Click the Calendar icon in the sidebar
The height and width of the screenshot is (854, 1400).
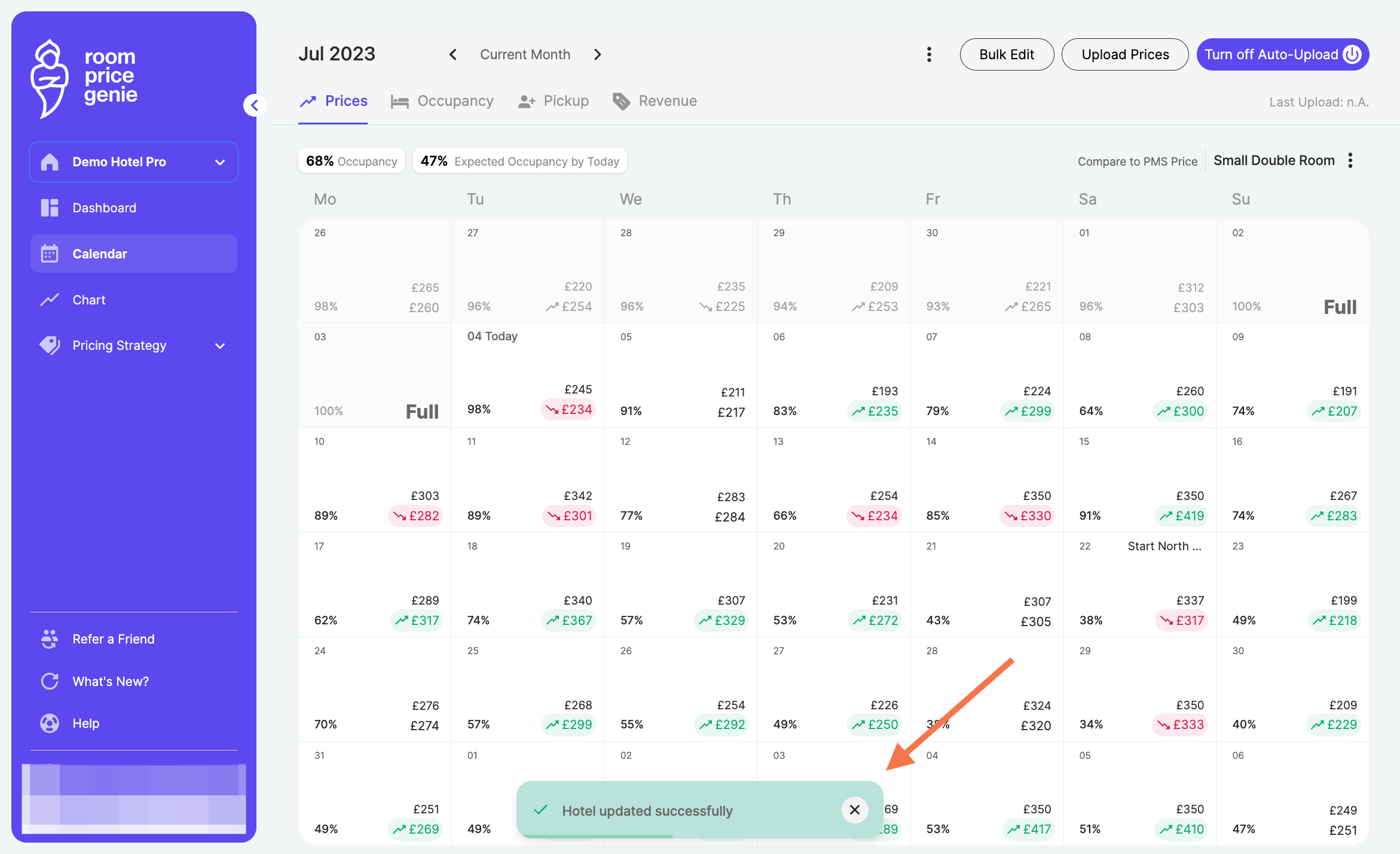coord(50,254)
